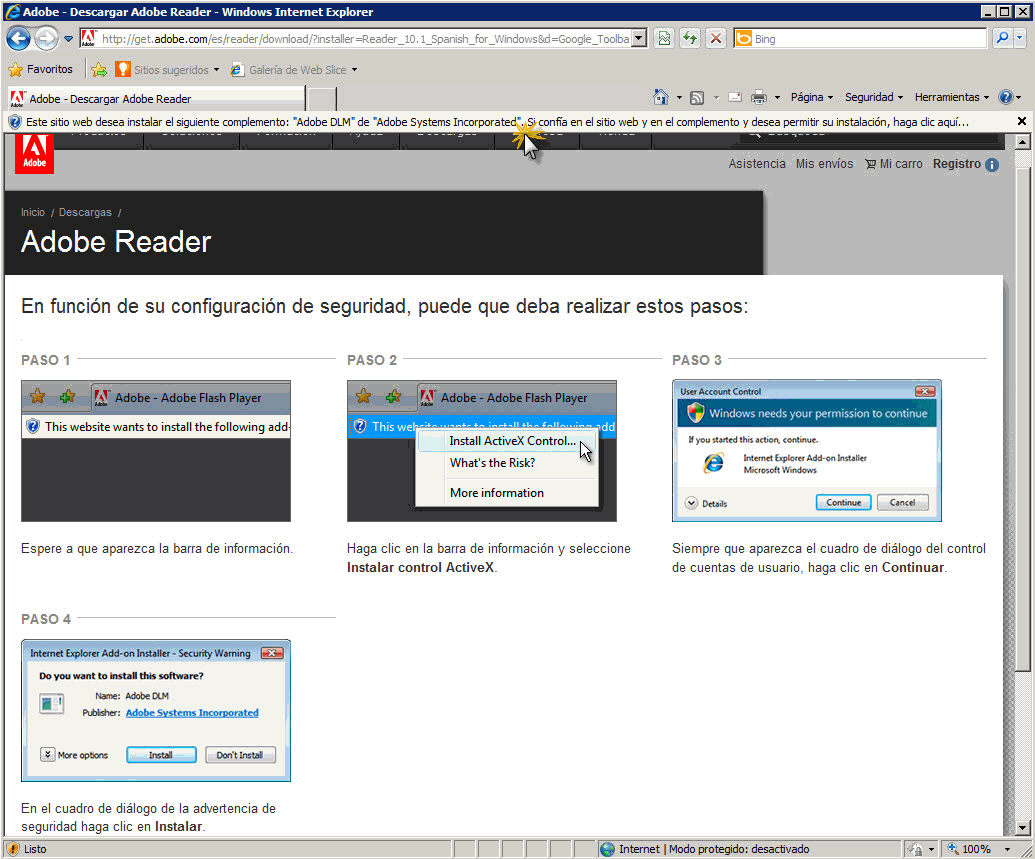Click the status bar security lock icon
This screenshot has height=859, width=1035.
tap(916, 849)
